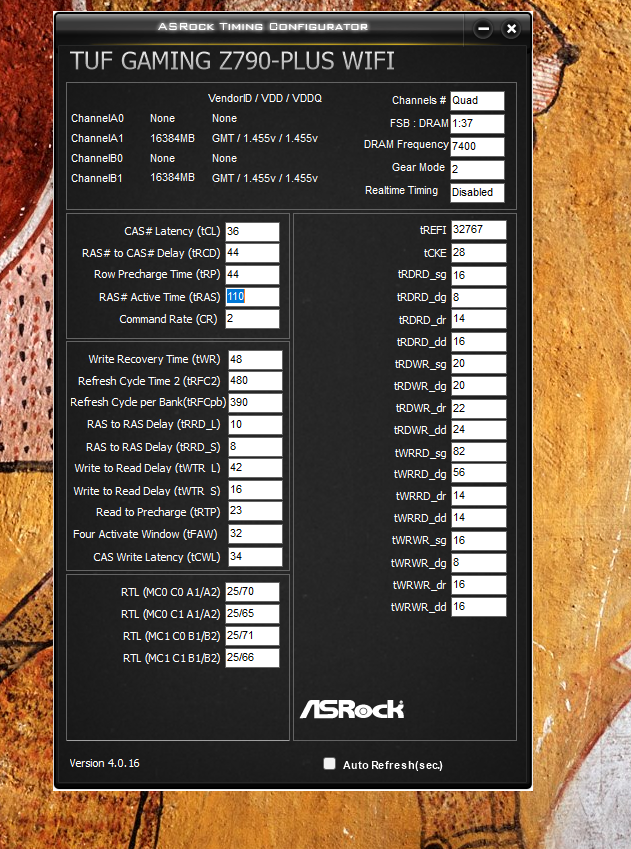Select the tWTR_L value field

click(255, 468)
